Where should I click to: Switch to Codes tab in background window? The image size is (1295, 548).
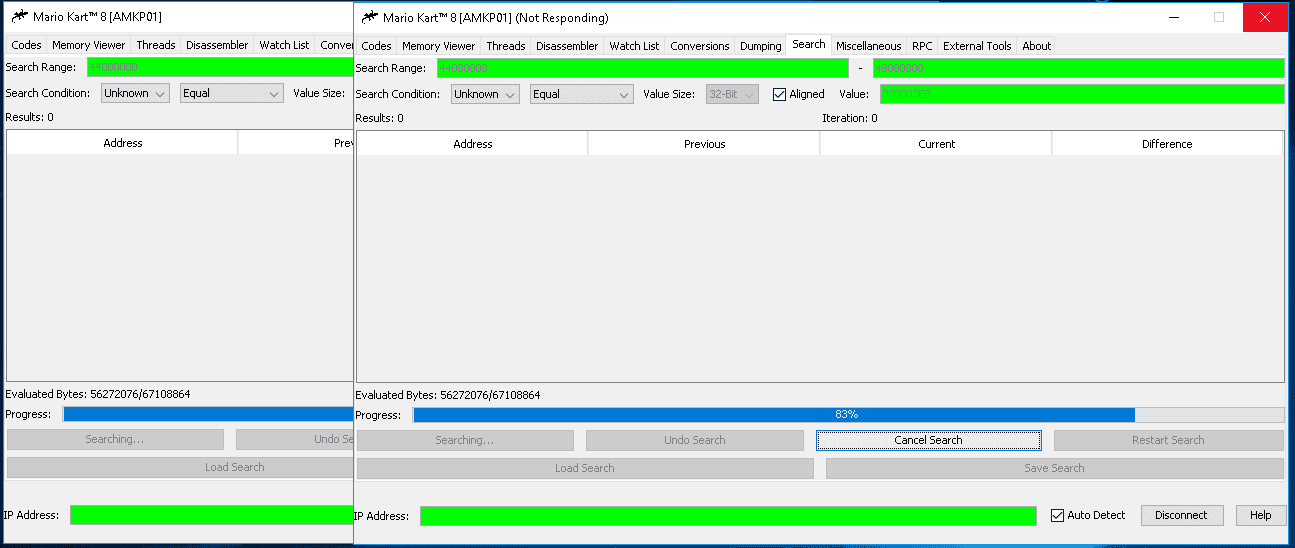pos(26,45)
